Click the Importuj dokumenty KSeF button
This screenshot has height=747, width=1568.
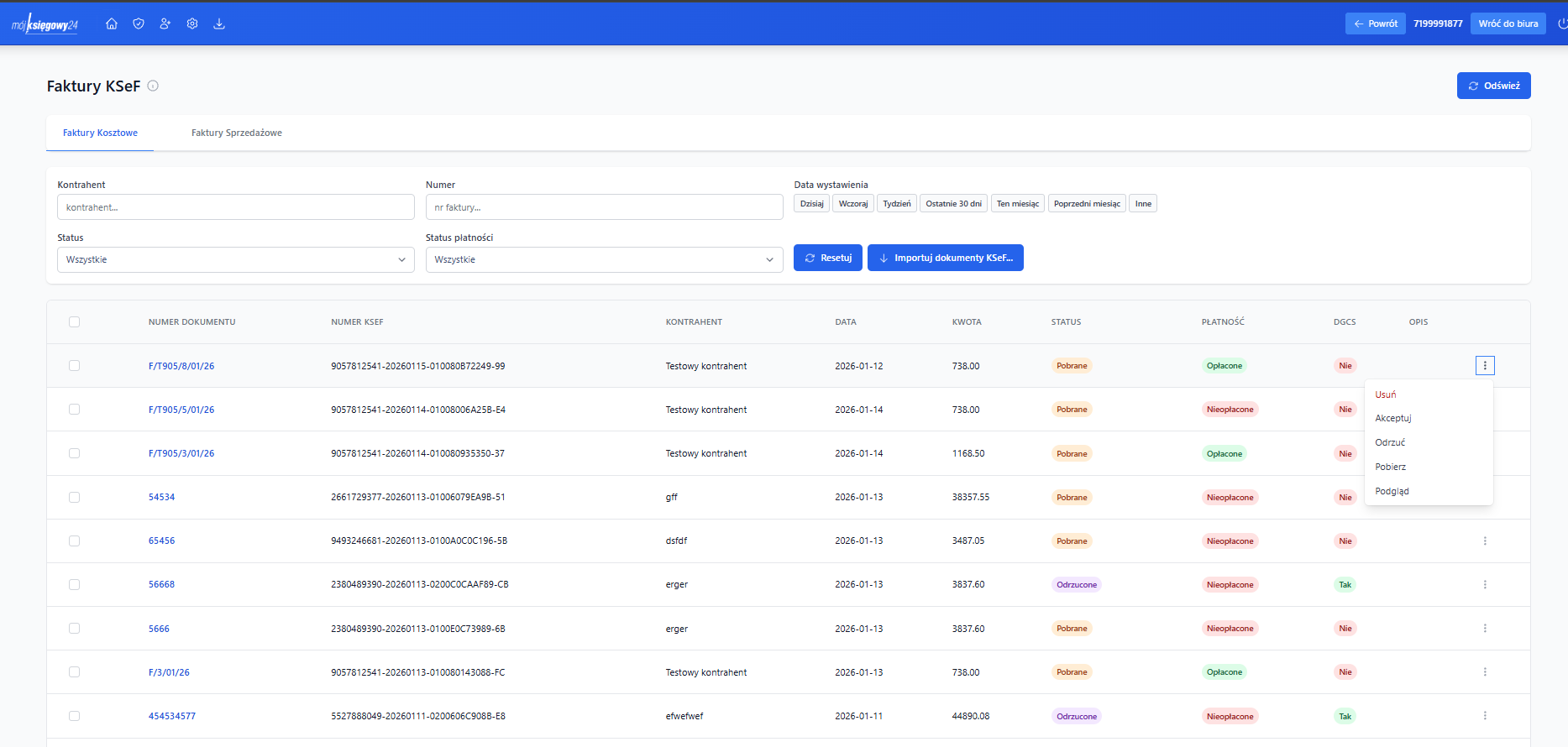[x=945, y=258]
